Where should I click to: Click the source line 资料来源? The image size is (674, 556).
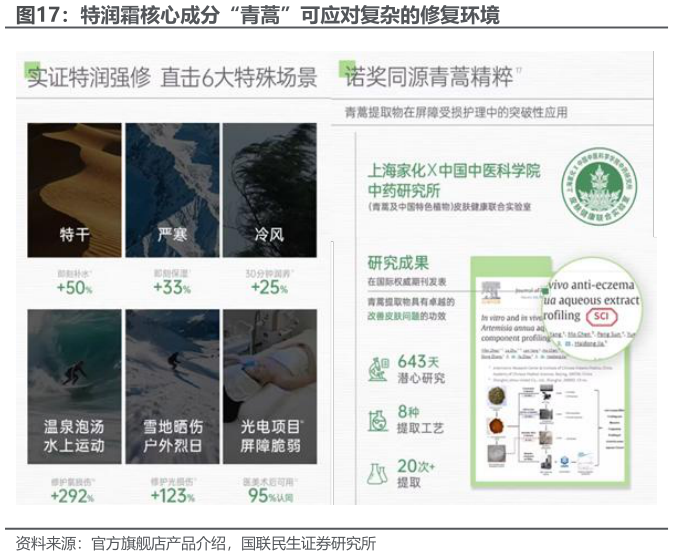196,544
